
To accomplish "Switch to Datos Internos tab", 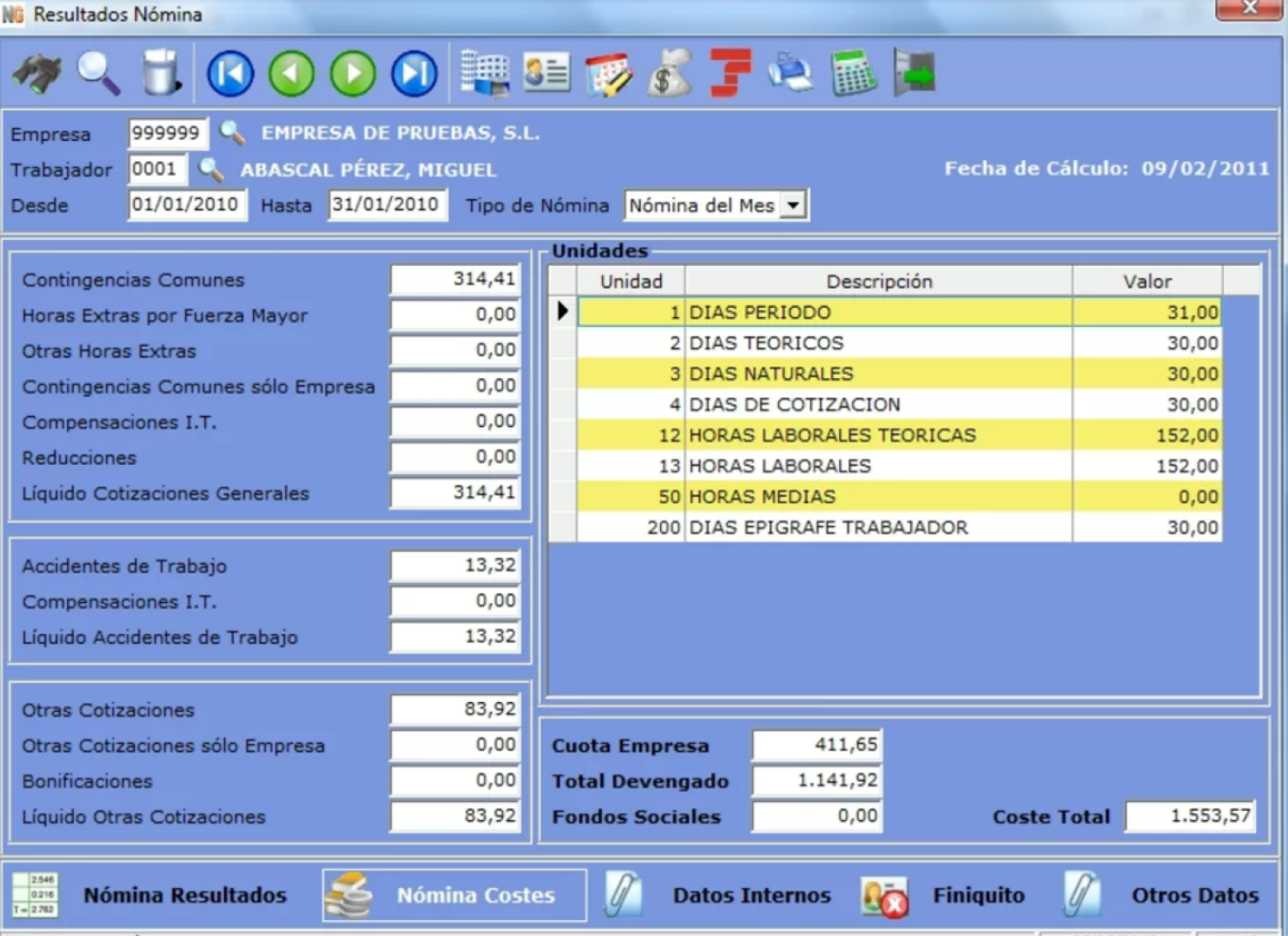I will (x=750, y=896).
